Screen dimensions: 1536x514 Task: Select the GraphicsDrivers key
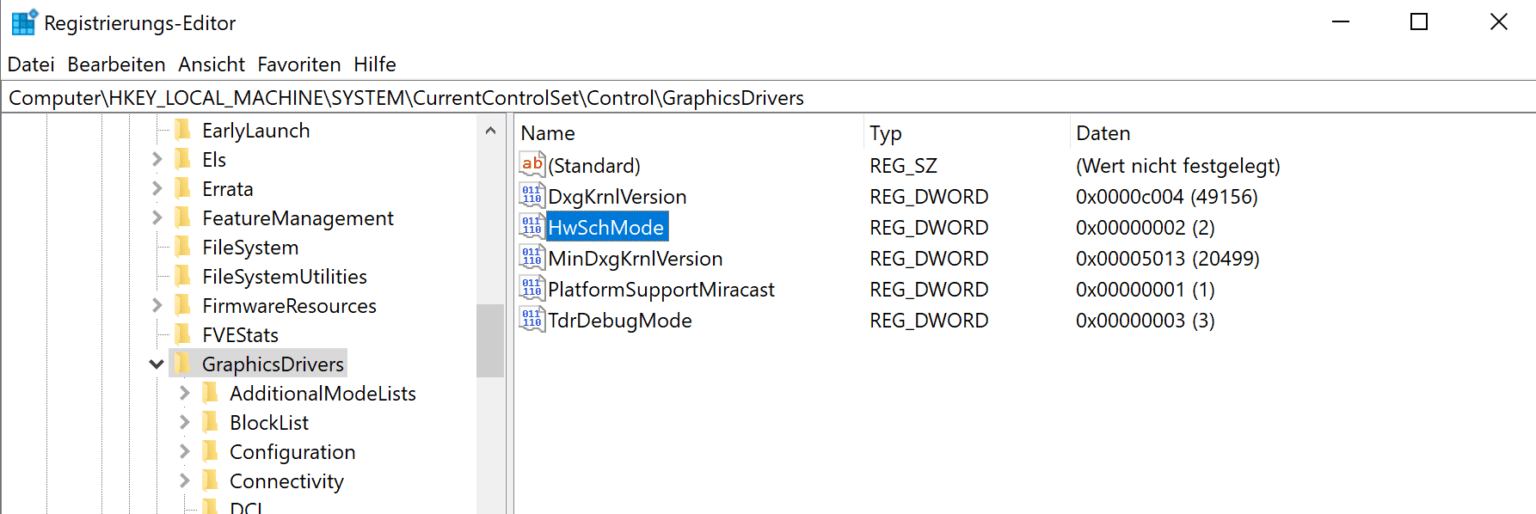coord(273,364)
